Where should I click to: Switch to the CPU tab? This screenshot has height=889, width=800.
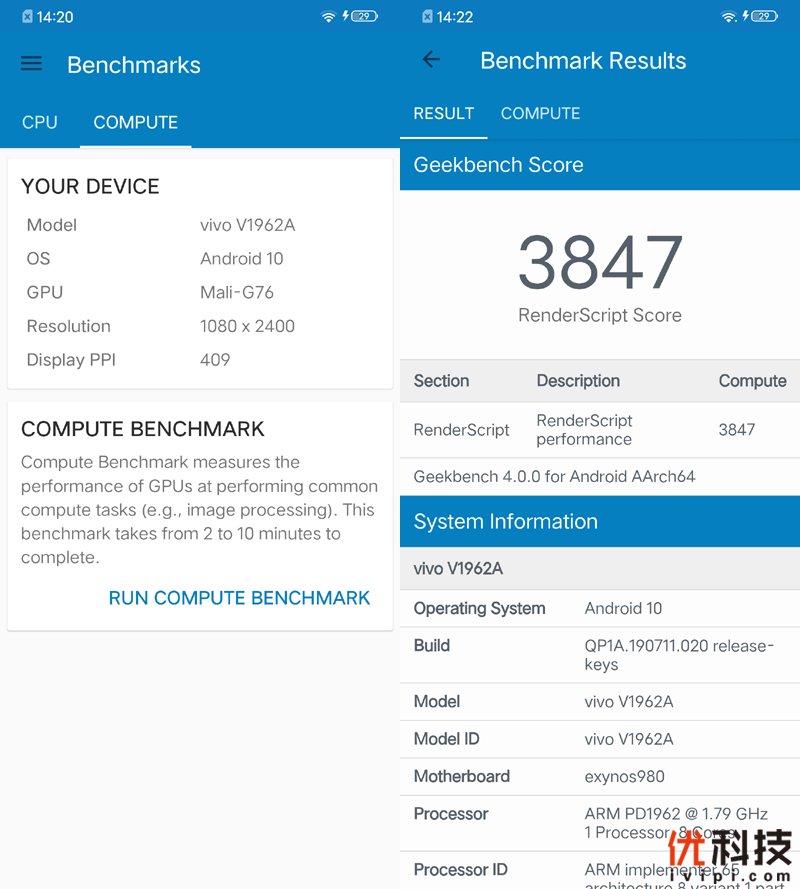pyautogui.click(x=39, y=122)
